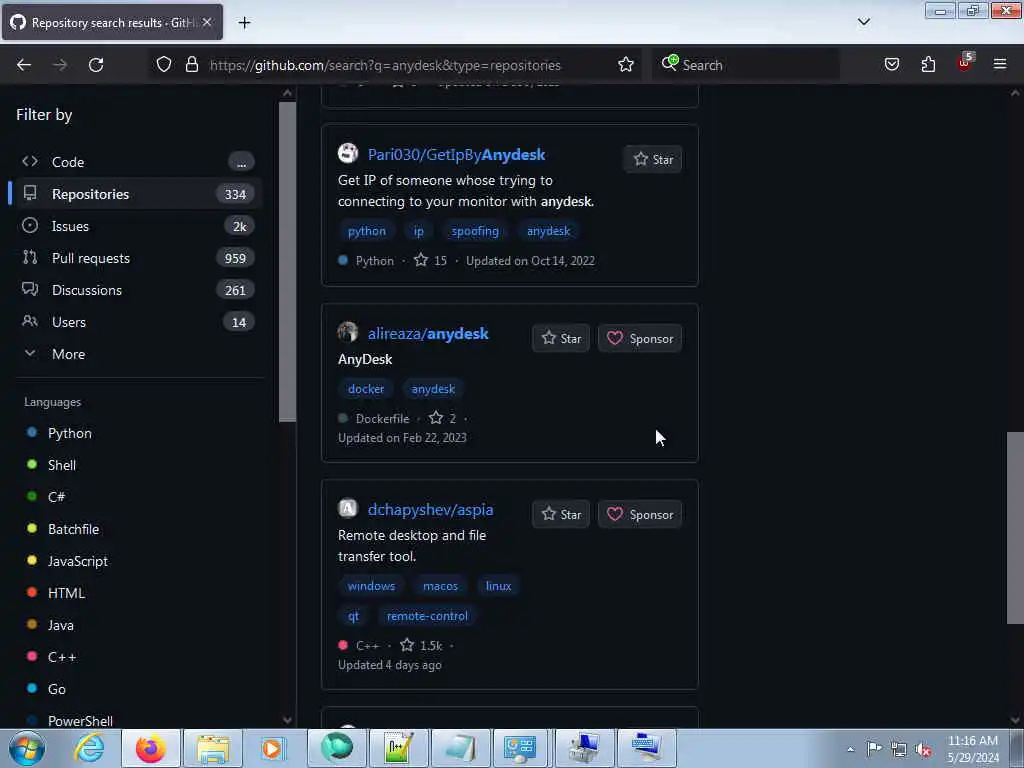This screenshot has width=1024, height=768.
Task: Launch Internet Explorer from taskbar
Action: [89, 748]
